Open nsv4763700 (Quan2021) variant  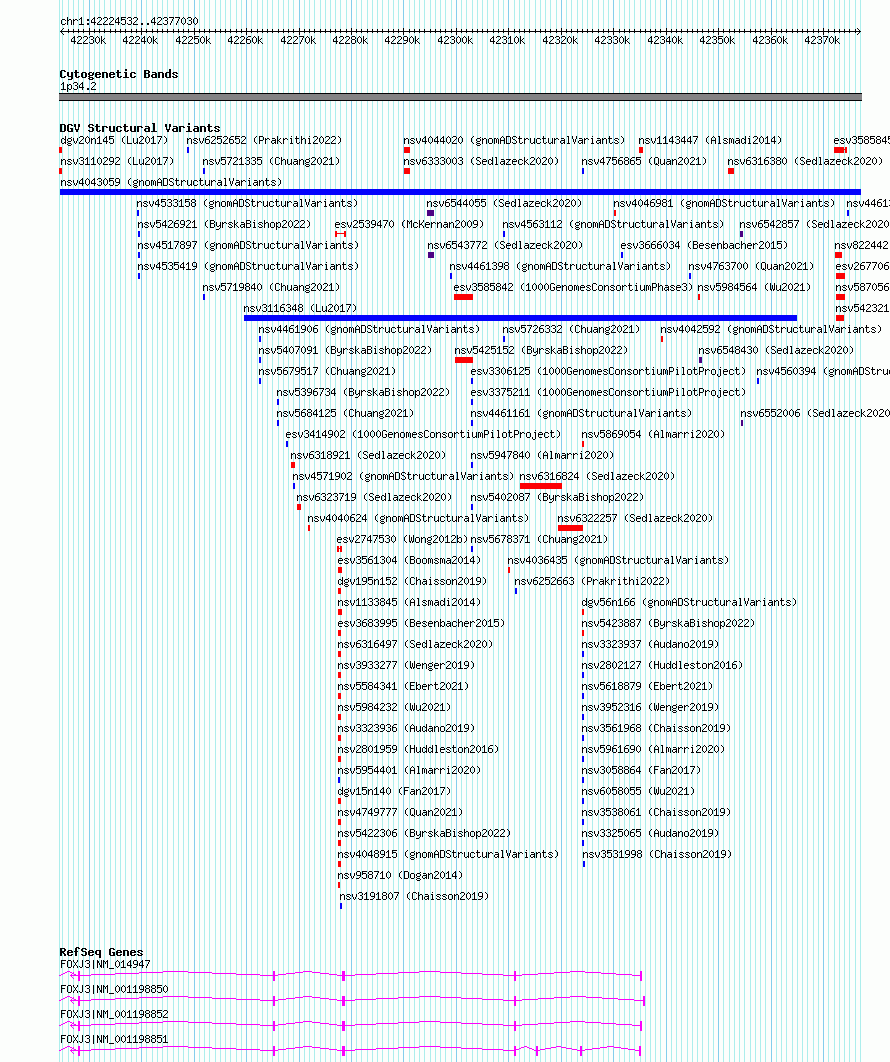pos(751,266)
